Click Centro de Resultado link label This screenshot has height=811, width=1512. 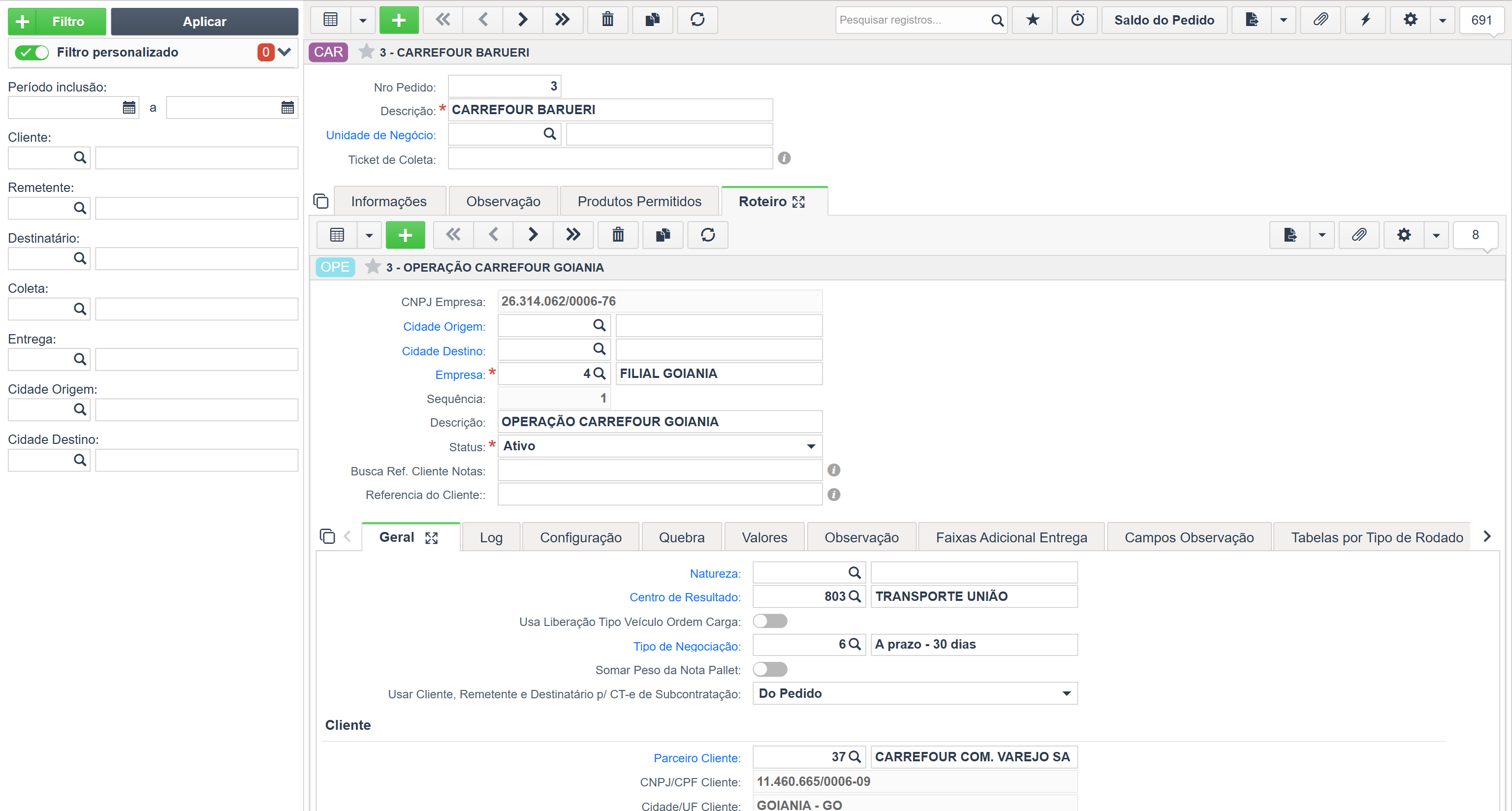pyautogui.click(x=685, y=597)
